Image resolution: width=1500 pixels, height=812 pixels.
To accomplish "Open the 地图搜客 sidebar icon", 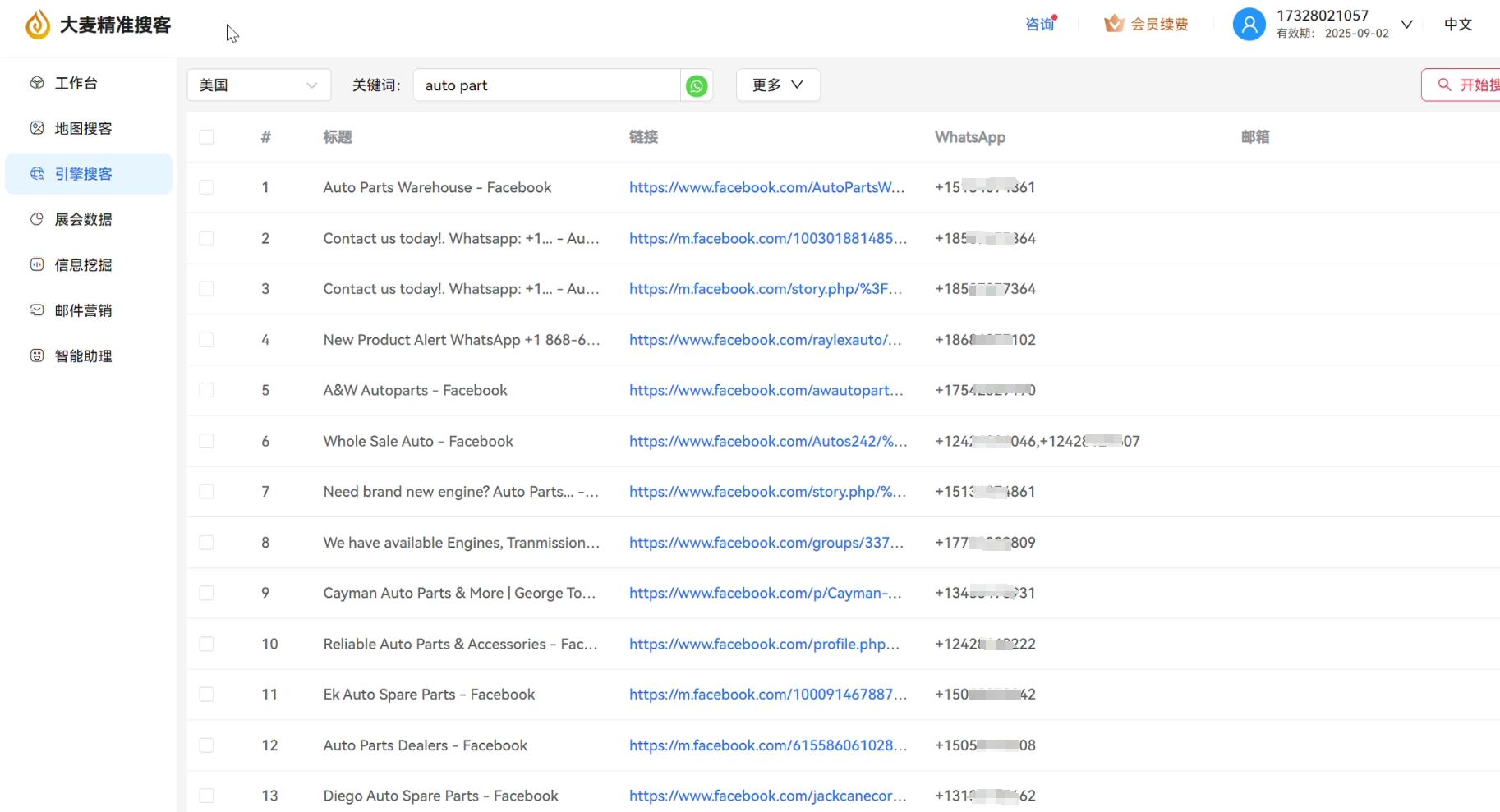I will (x=37, y=128).
